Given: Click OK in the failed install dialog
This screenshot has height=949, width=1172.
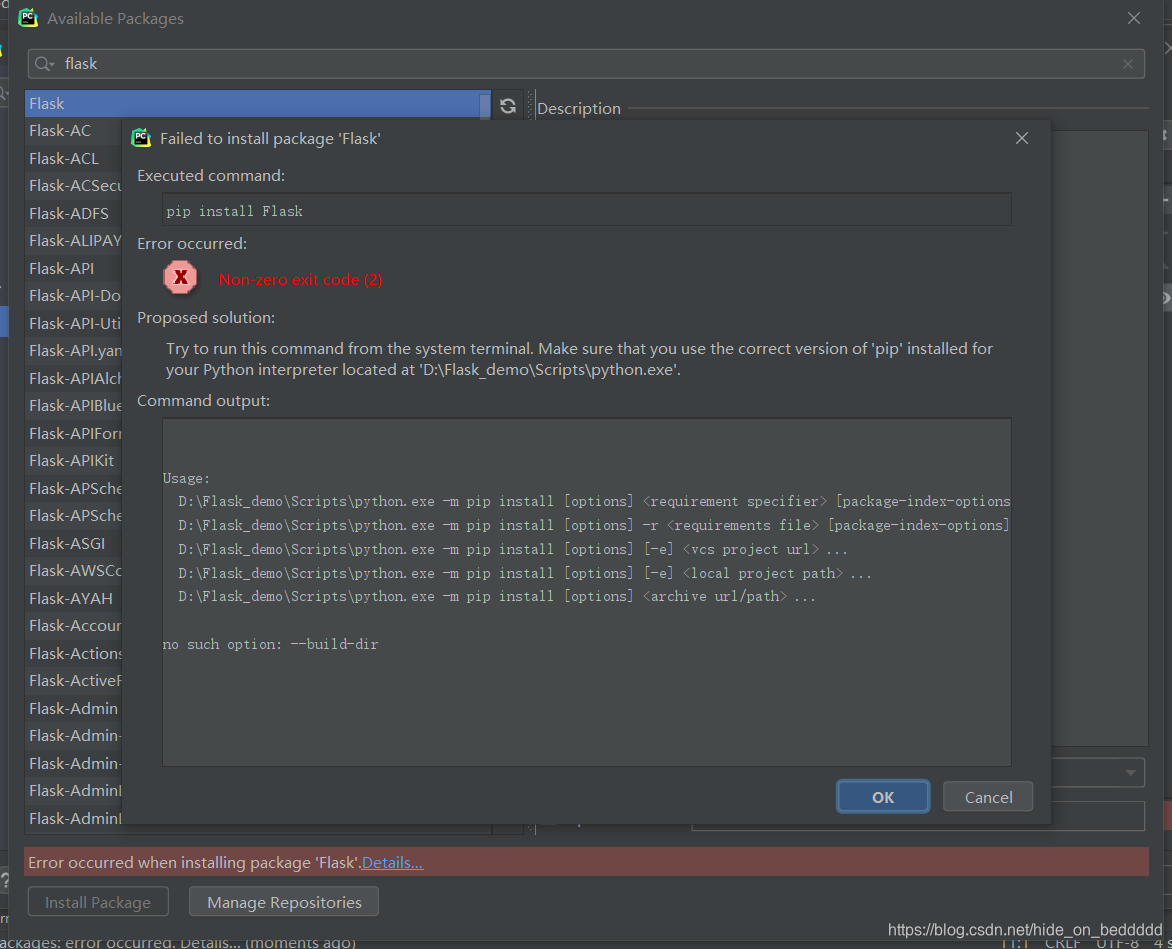Looking at the screenshot, I should (x=883, y=797).
